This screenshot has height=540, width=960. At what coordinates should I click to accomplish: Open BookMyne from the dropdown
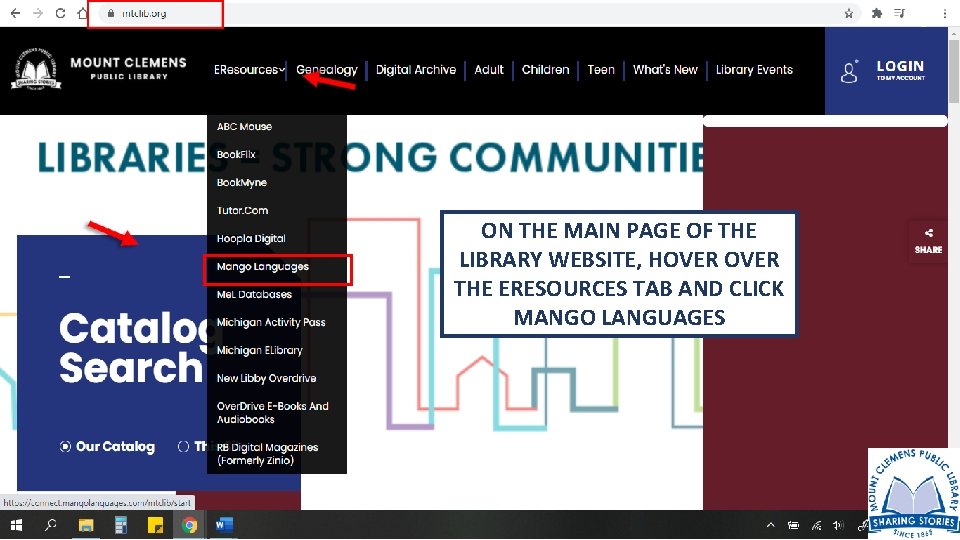[242, 182]
